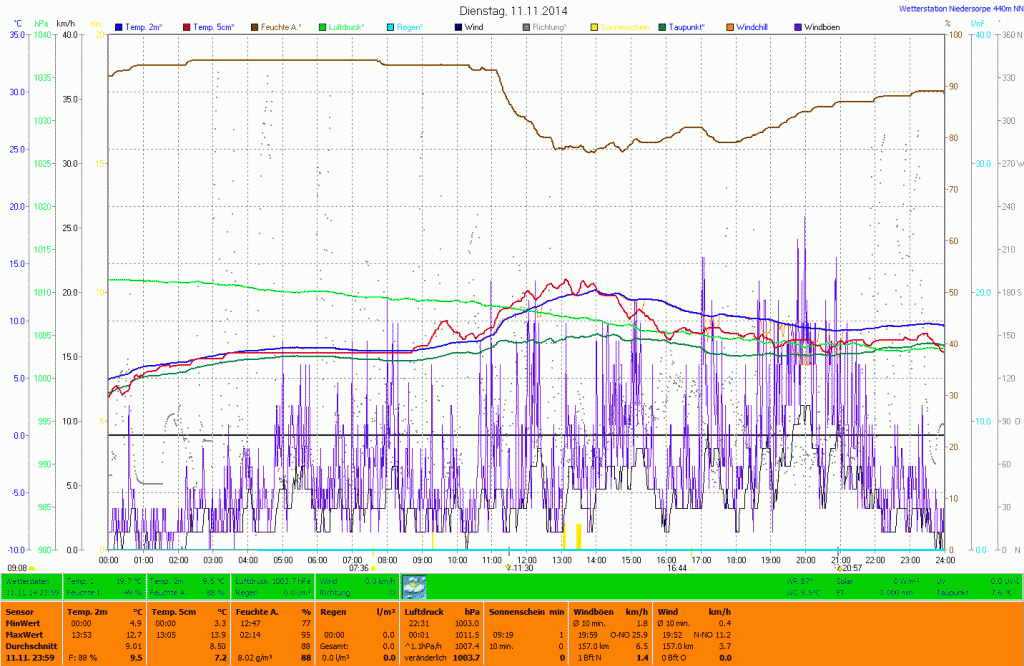
Task: Click the weather condition icon in green bar
Action: coord(414,586)
